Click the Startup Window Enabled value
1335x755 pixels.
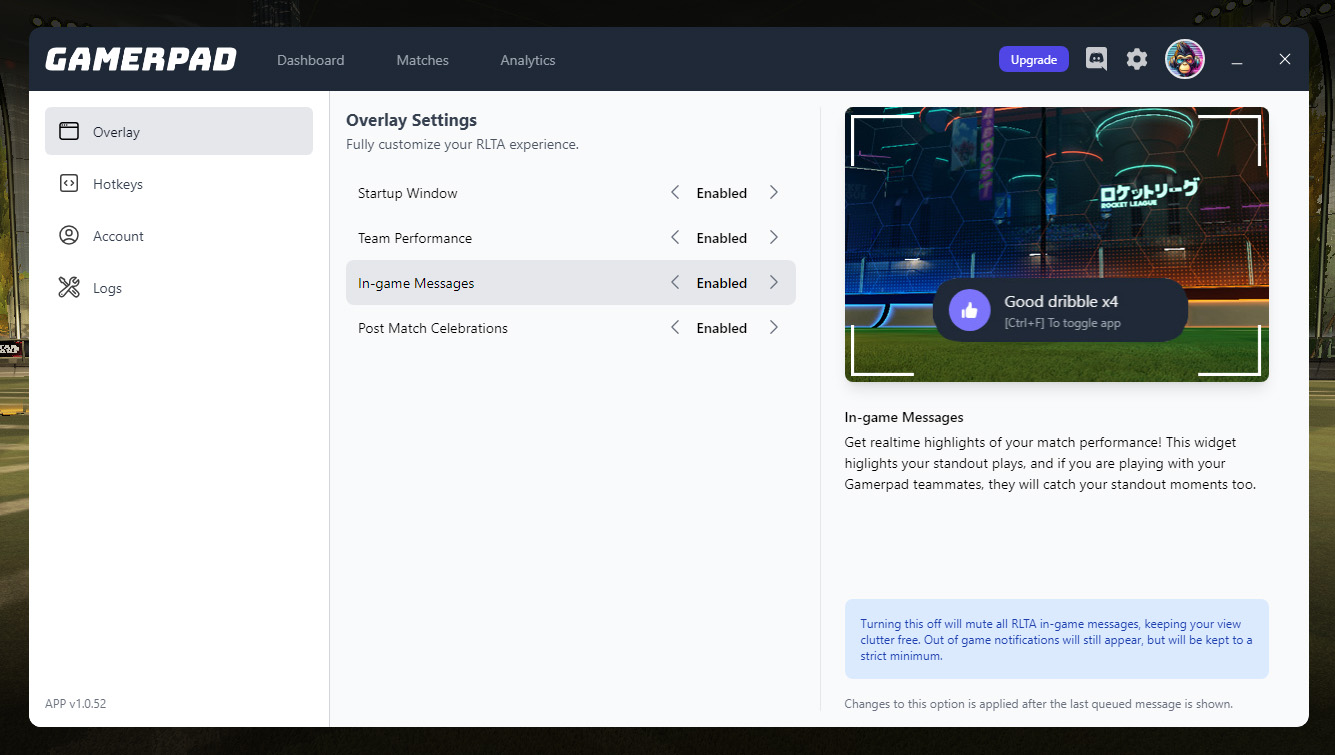[x=722, y=193]
